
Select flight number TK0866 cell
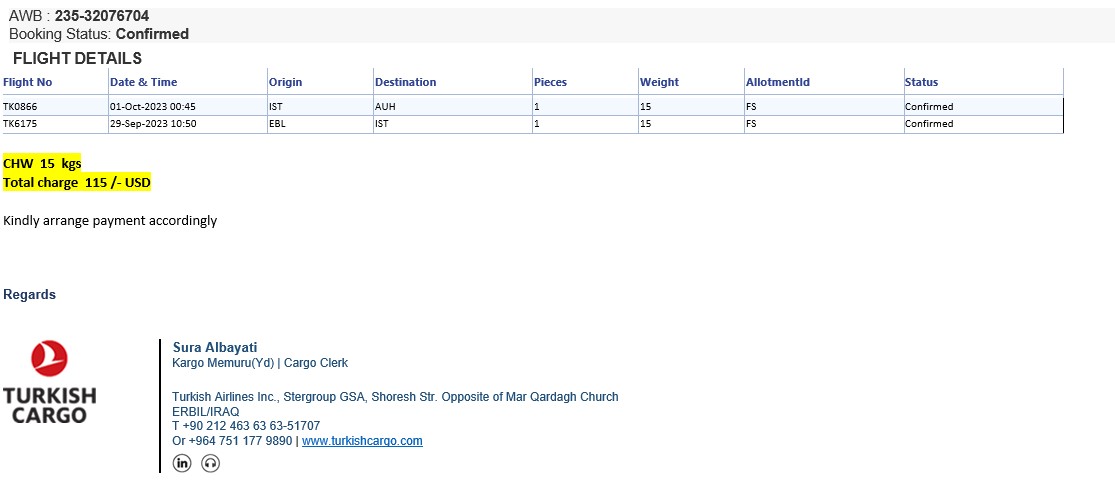(x=21, y=106)
